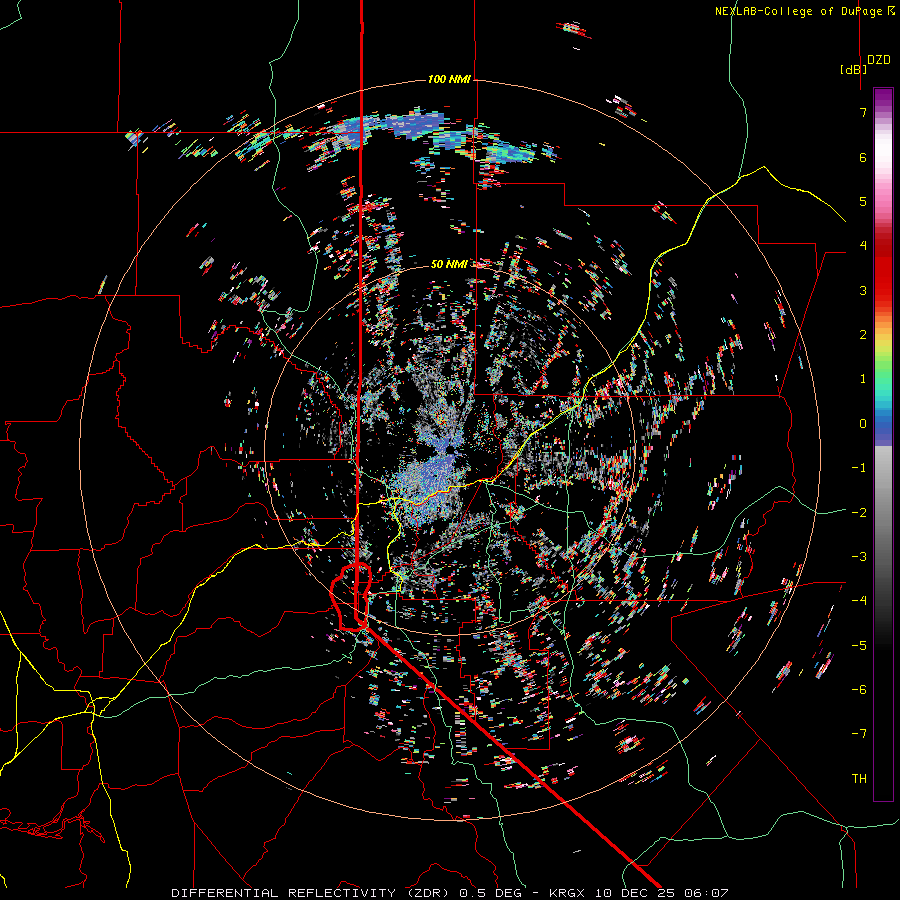Click the -4 value on color scale
This screenshot has height=900, width=900.
click(859, 601)
